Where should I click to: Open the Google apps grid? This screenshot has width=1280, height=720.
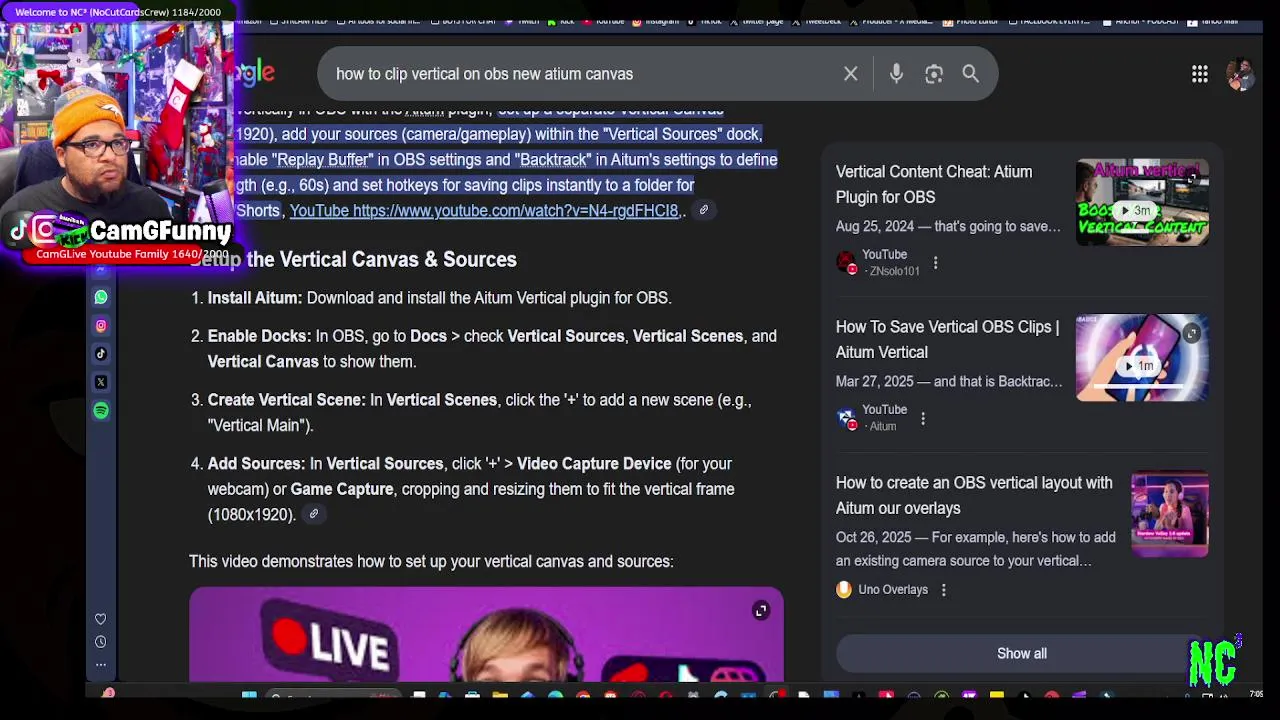(1199, 74)
